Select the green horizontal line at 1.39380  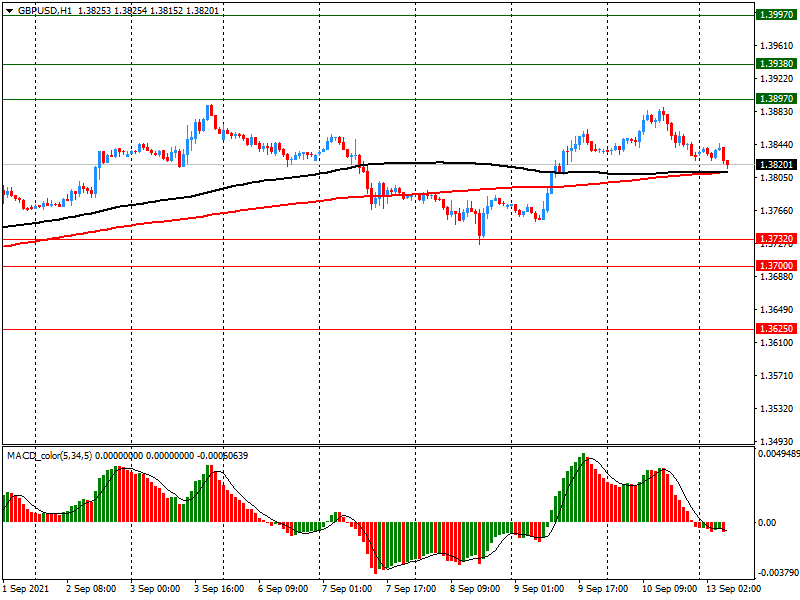(x=378, y=64)
